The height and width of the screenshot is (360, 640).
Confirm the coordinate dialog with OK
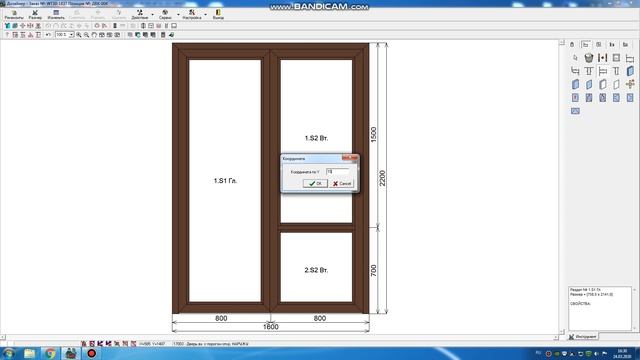point(315,184)
